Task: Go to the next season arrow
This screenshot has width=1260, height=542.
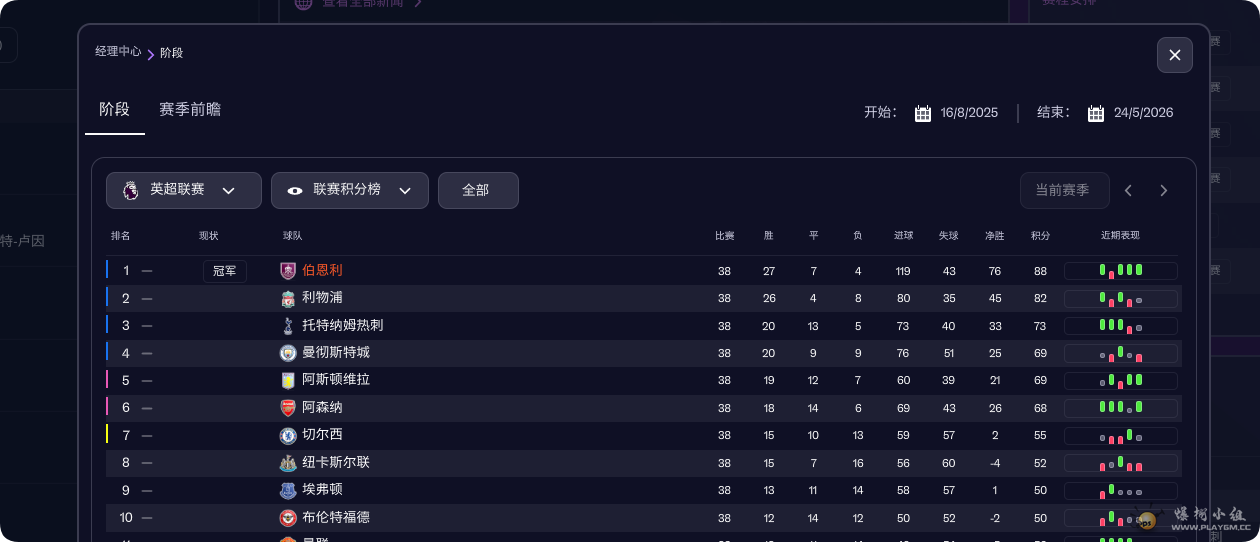Action: (1163, 190)
